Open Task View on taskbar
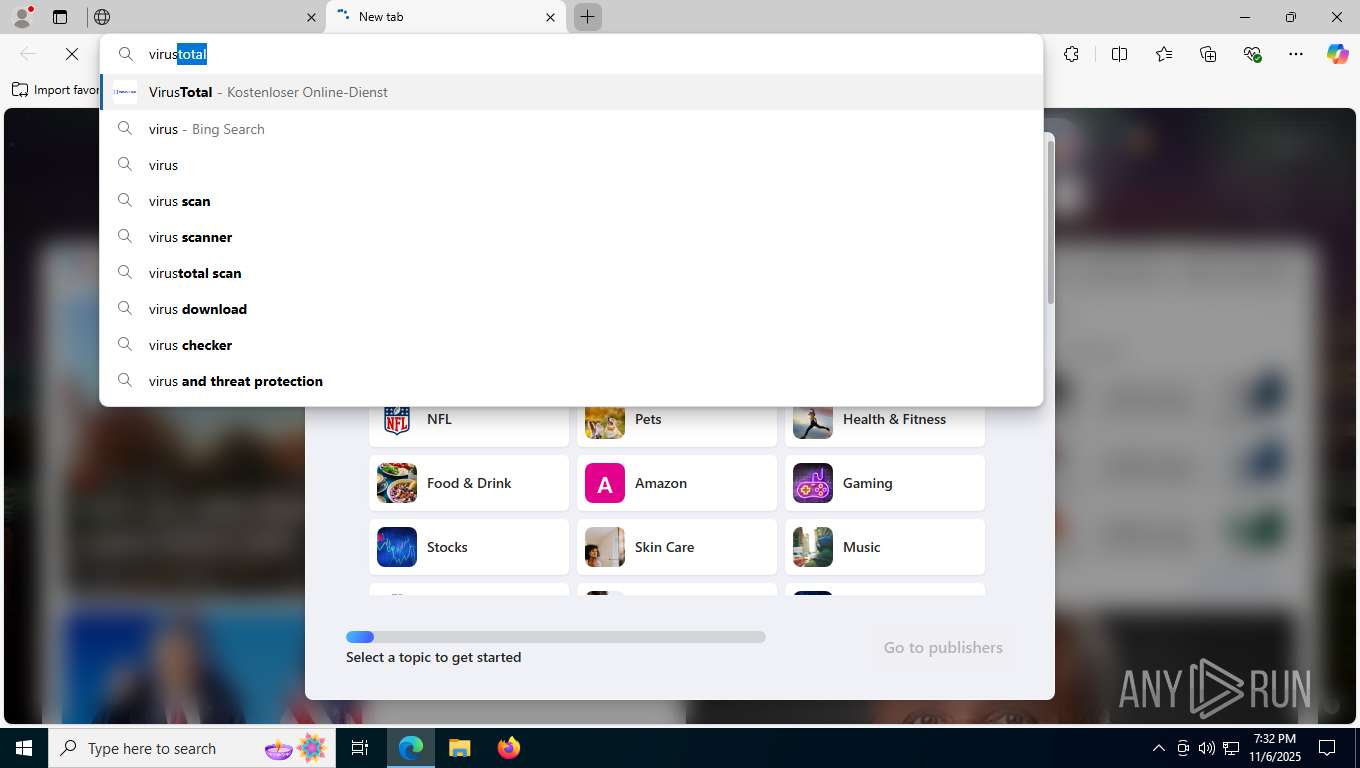The image size is (1360, 768). 360,748
